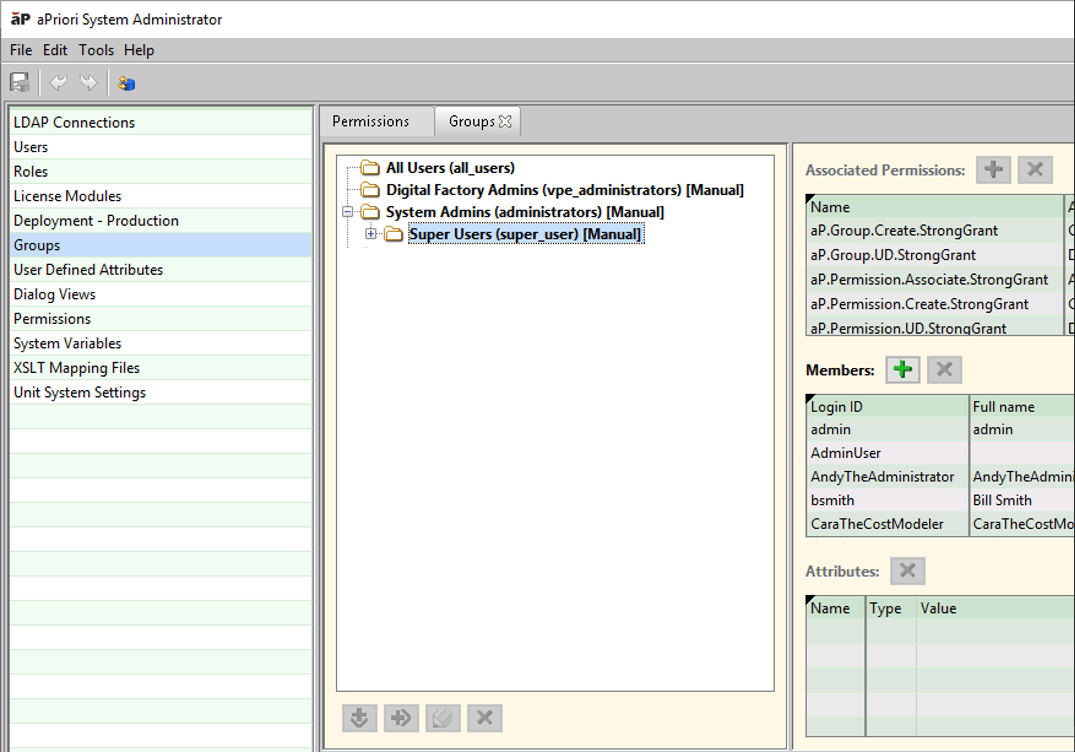Click the attributes Value column header
The width and height of the screenshot is (1075, 752).
(996, 608)
